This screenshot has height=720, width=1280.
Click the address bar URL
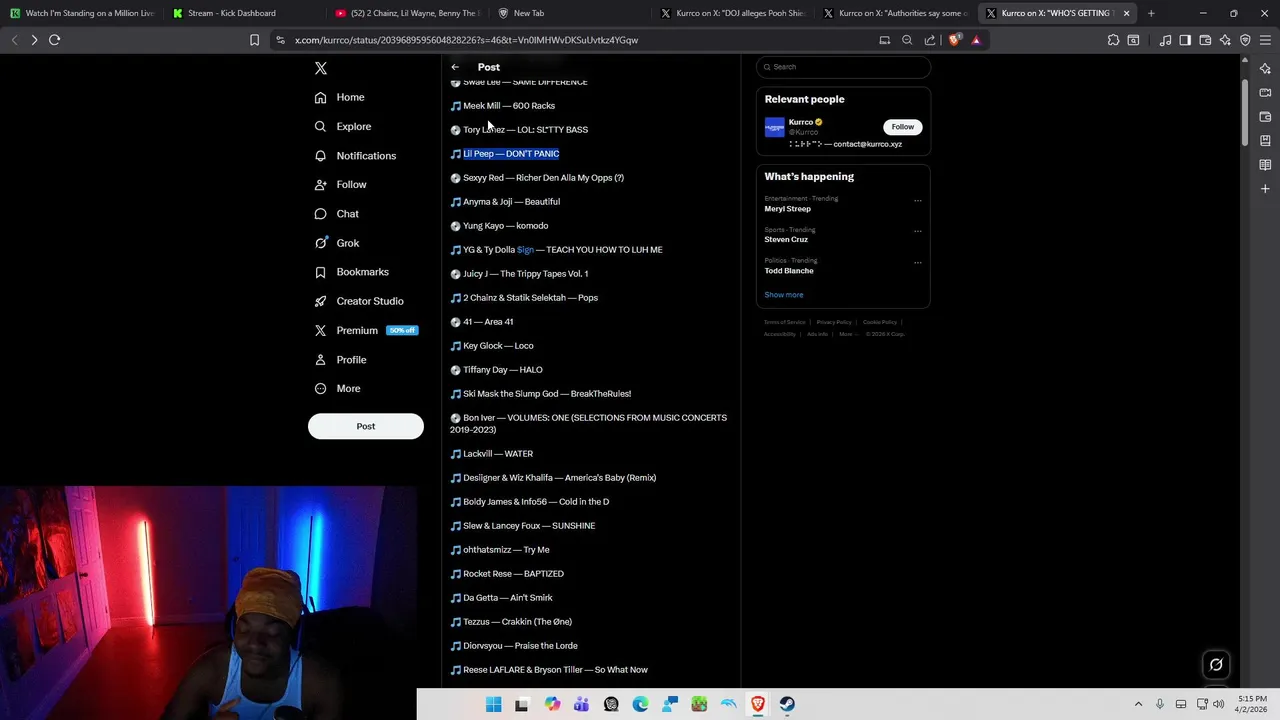466,40
